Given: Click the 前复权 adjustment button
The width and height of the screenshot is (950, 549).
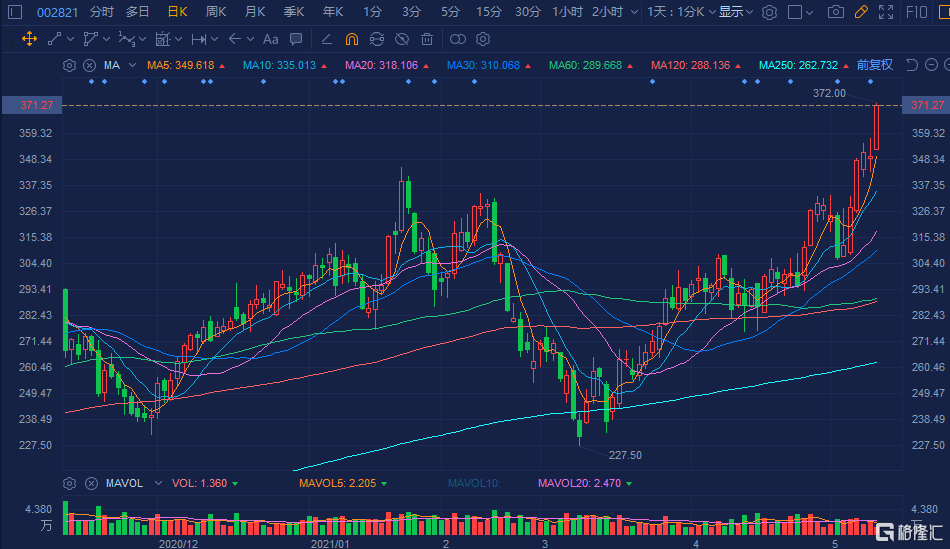Looking at the screenshot, I should (874, 65).
